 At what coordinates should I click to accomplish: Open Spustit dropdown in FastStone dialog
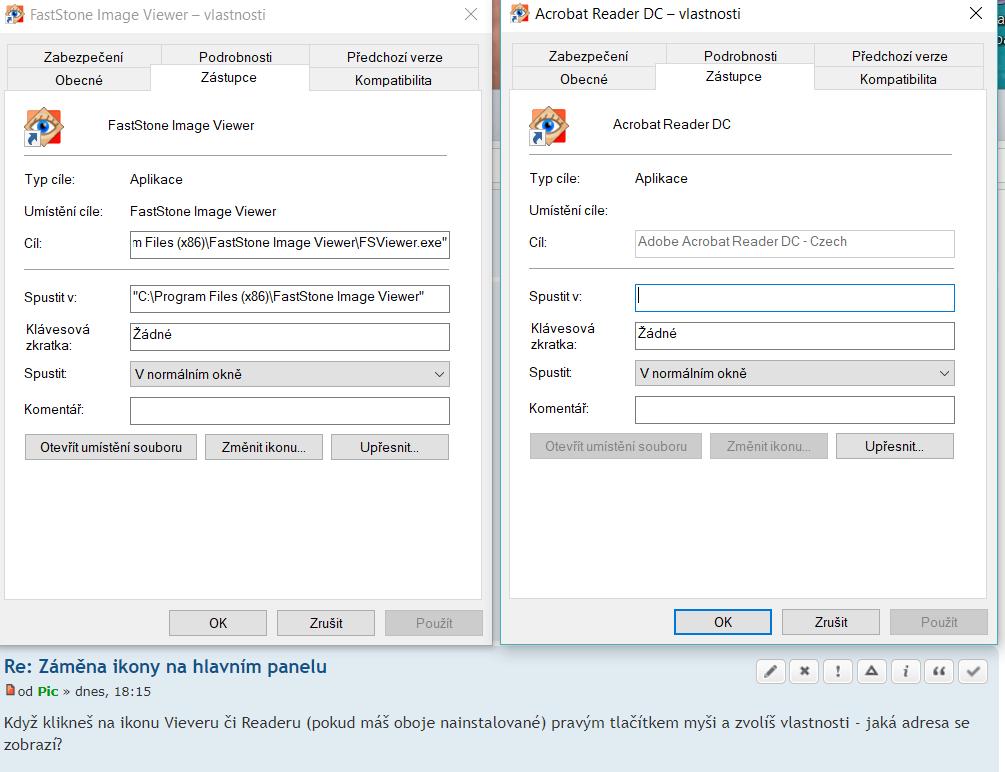click(290, 374)
